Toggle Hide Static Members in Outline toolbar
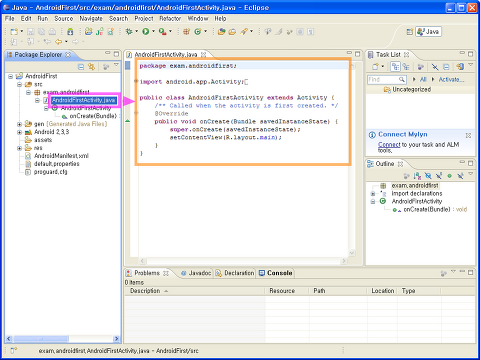 pyautogui.click(x=439, y=176)
